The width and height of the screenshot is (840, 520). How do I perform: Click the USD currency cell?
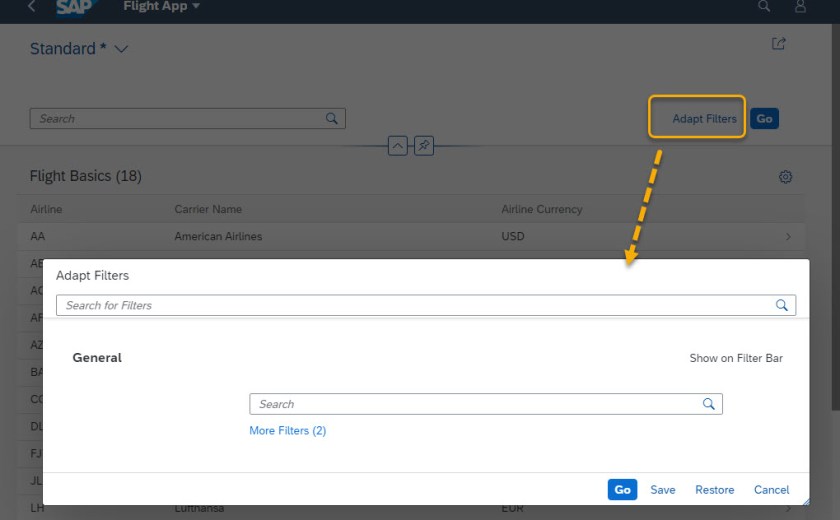point(513,237)
